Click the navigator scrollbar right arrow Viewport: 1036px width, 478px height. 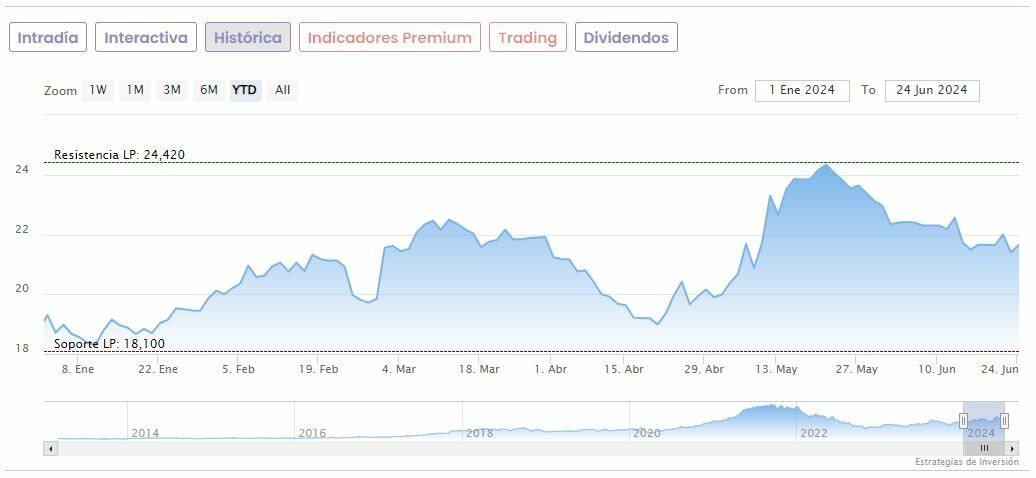1012,448
